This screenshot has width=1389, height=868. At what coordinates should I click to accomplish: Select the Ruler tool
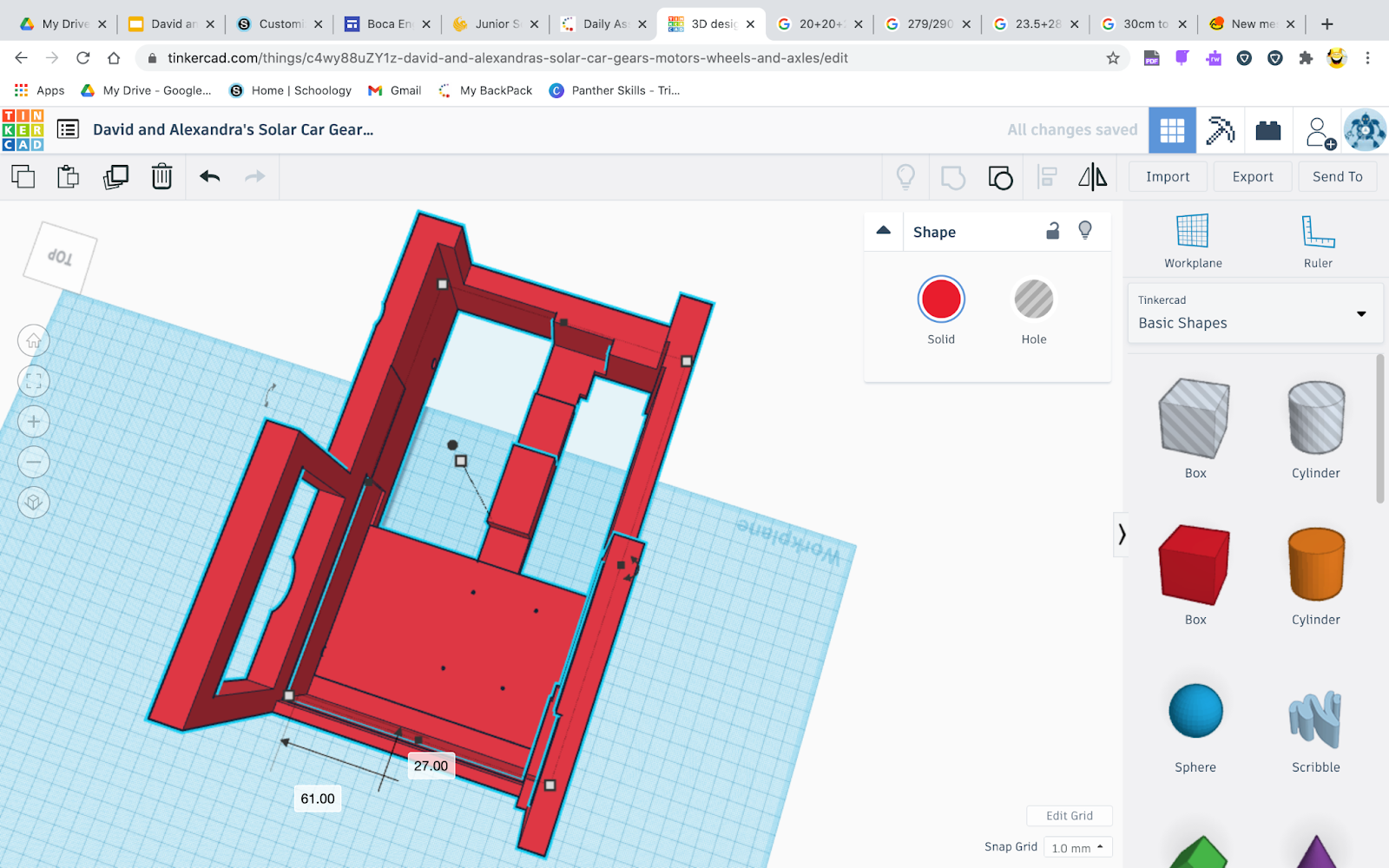pyautogui.click(x=1317, y=241)
